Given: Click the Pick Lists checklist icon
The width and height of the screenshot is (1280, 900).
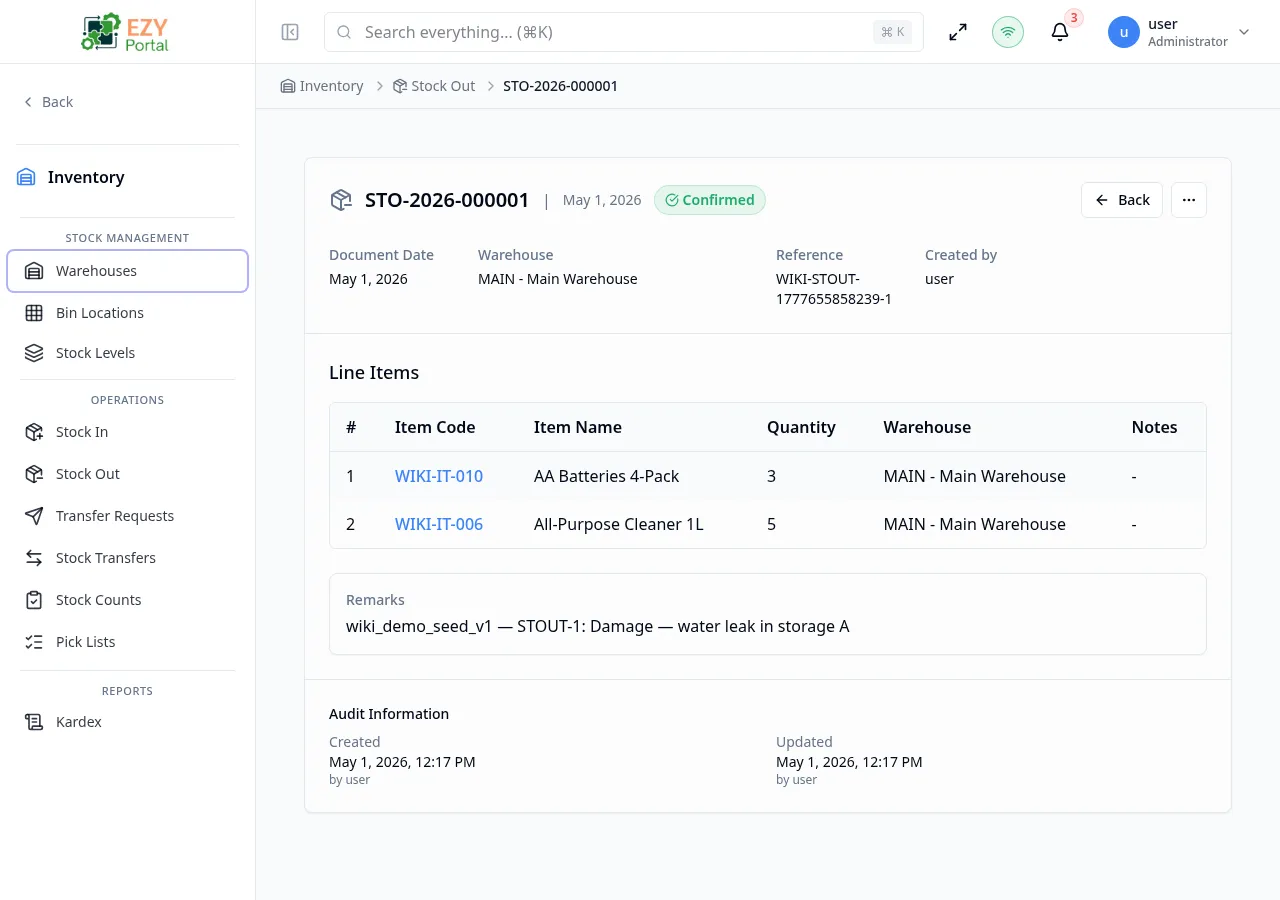Looking at the screenshot, I should point(34,642).
